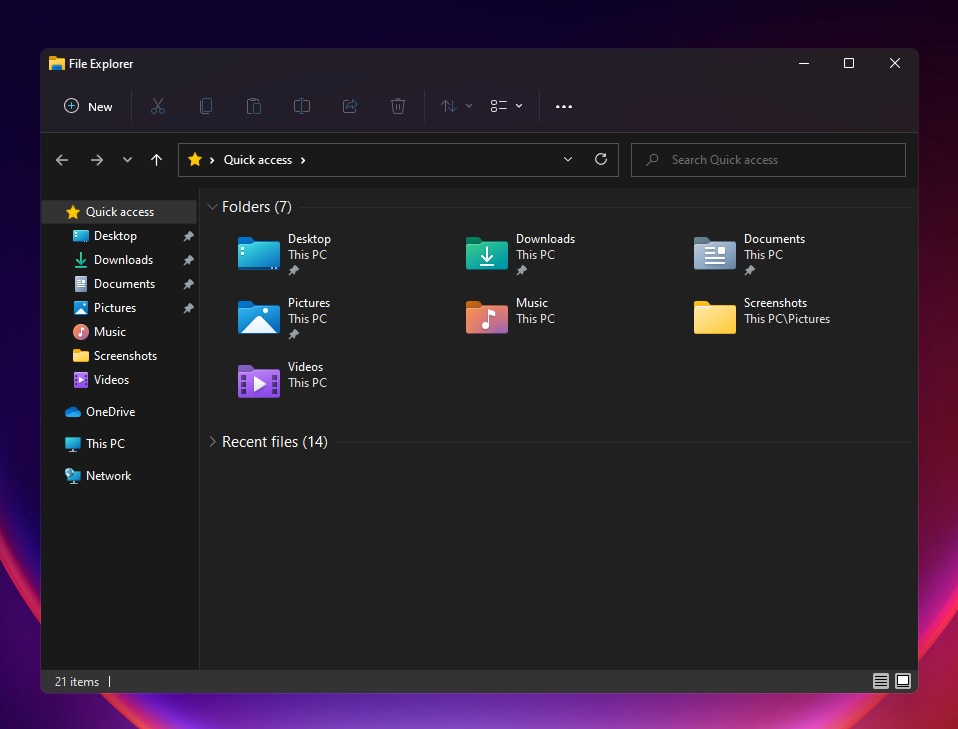
Task: Select the Rename icon in the toolbar
Action: [x=301, y=106]
